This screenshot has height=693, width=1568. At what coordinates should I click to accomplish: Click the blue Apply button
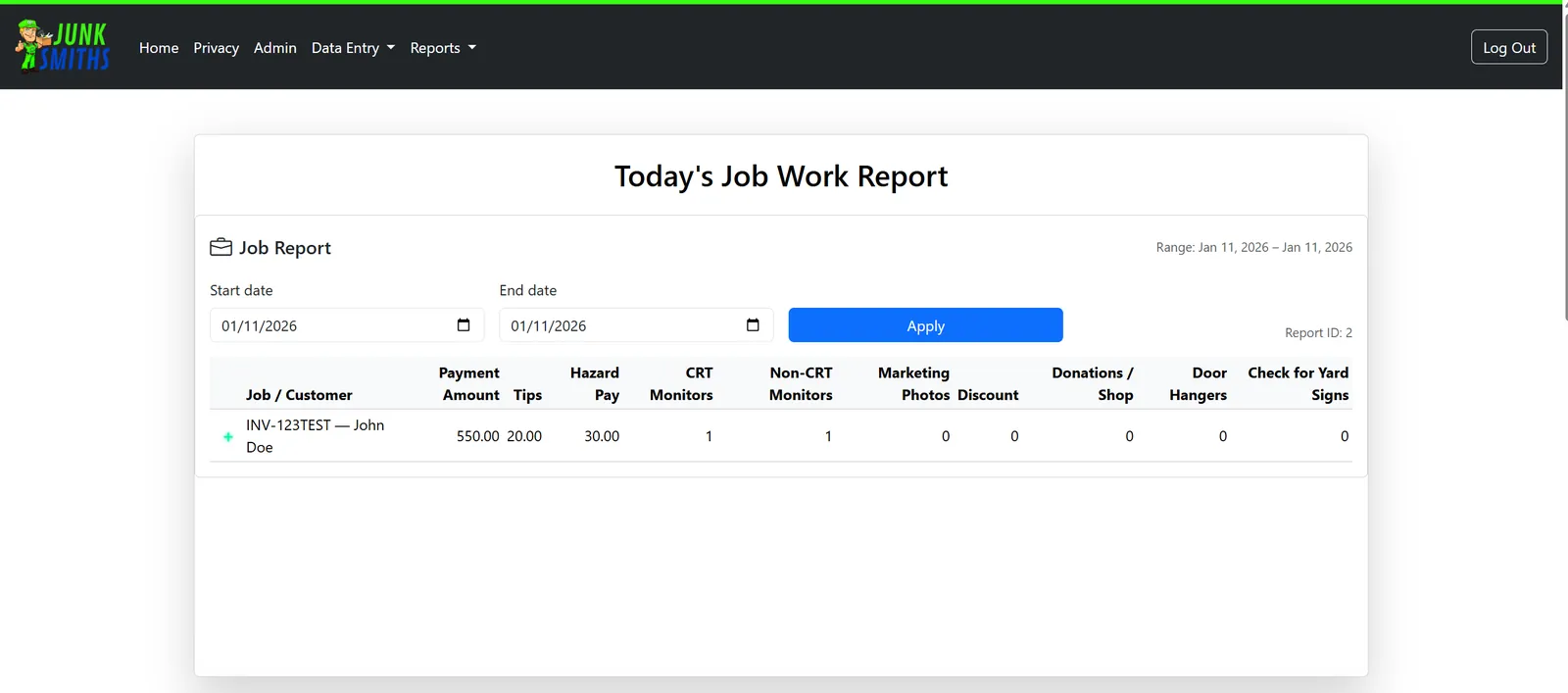coord(925,325)
